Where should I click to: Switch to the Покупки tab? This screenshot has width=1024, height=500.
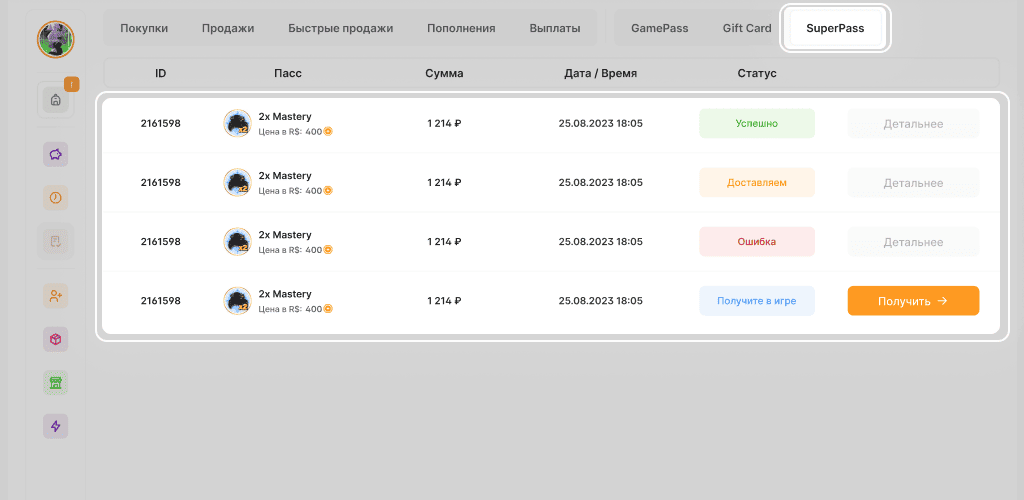(x=144, y=28)
